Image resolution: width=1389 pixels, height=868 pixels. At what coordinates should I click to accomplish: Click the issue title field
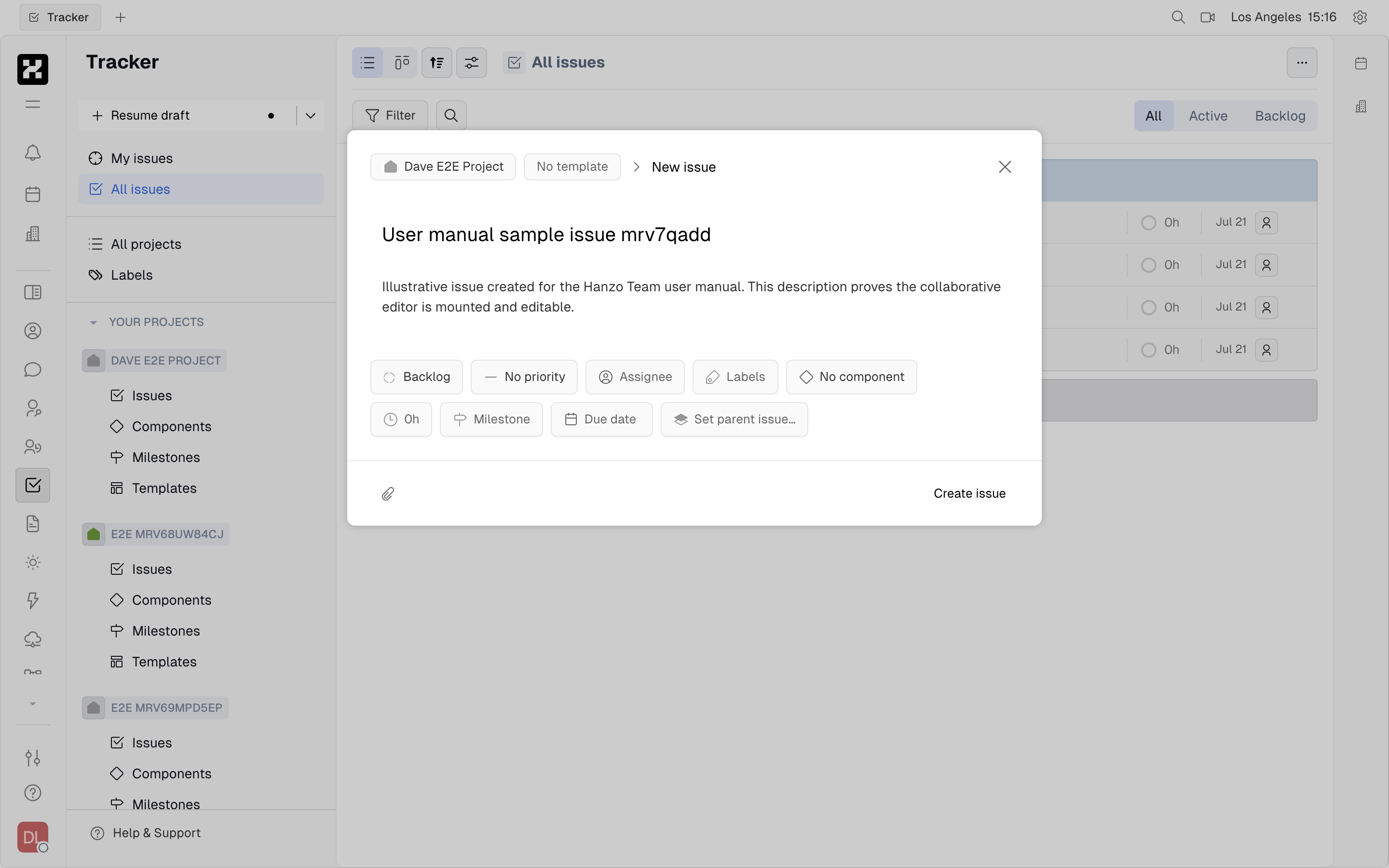(694, 235)
